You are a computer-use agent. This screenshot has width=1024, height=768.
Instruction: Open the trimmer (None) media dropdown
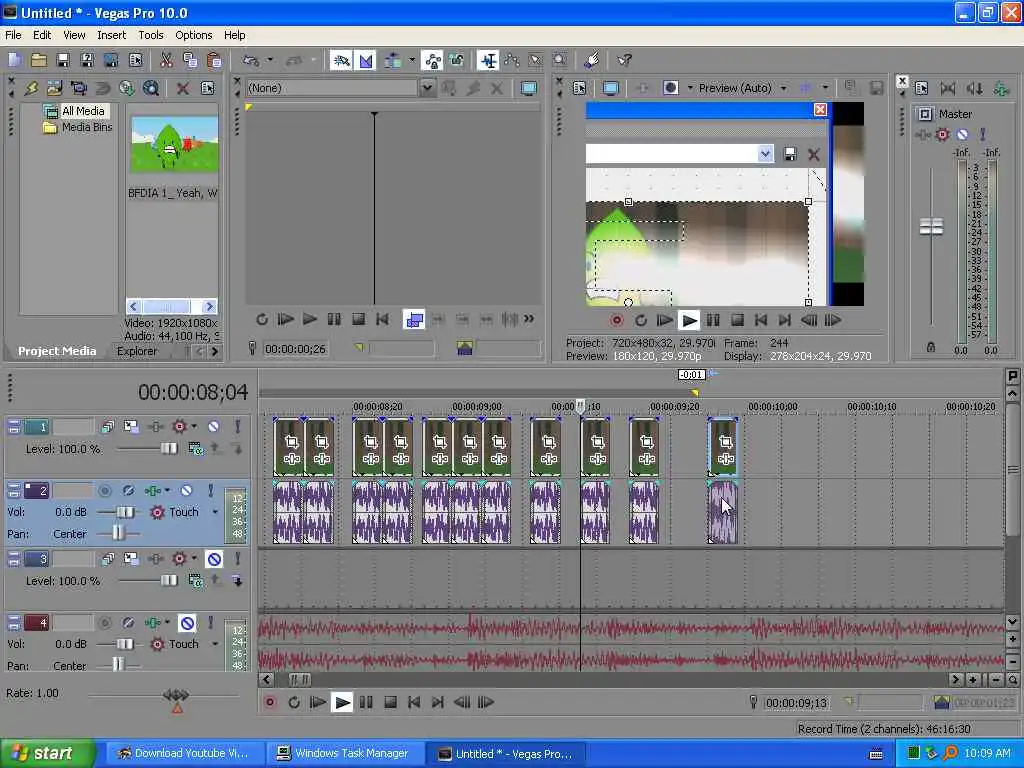[427, 88]
